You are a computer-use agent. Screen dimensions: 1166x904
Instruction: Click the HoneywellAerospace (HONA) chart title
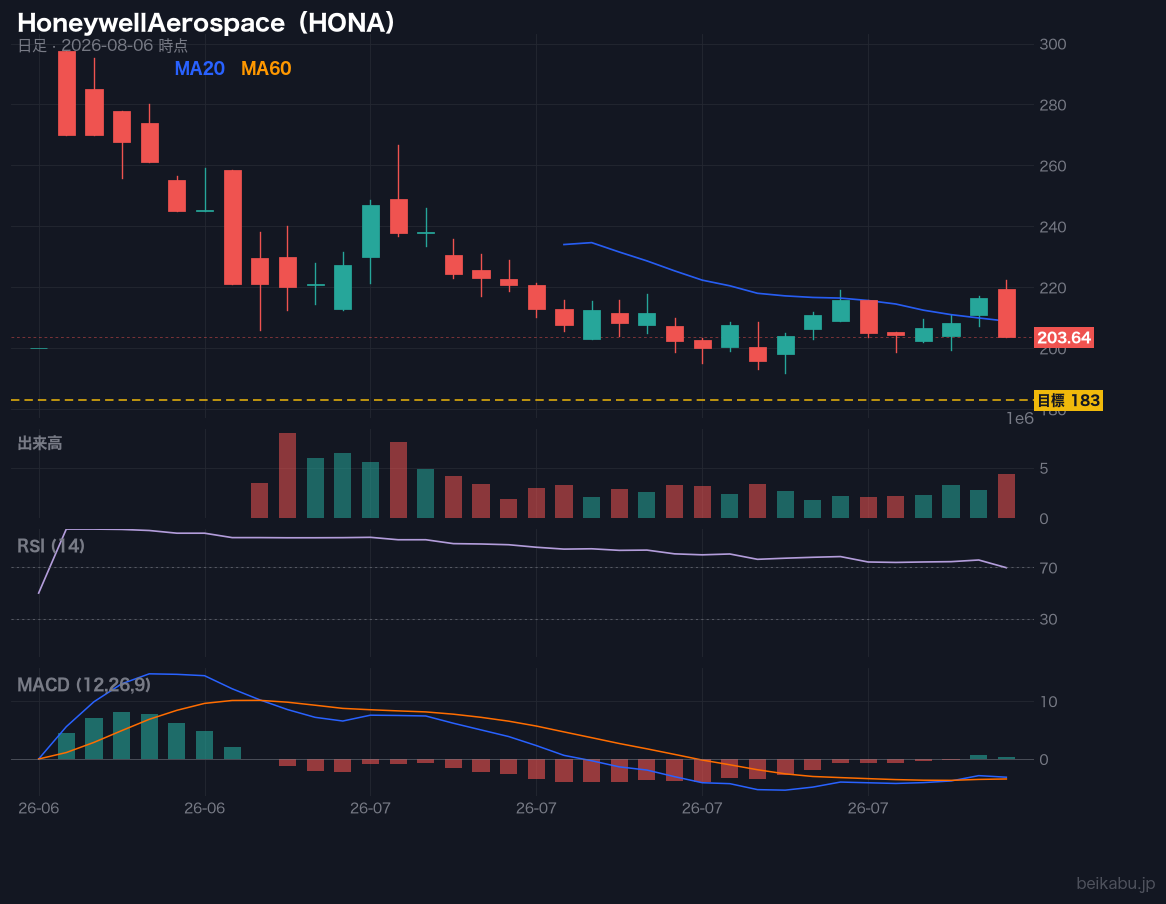(206, 22)
